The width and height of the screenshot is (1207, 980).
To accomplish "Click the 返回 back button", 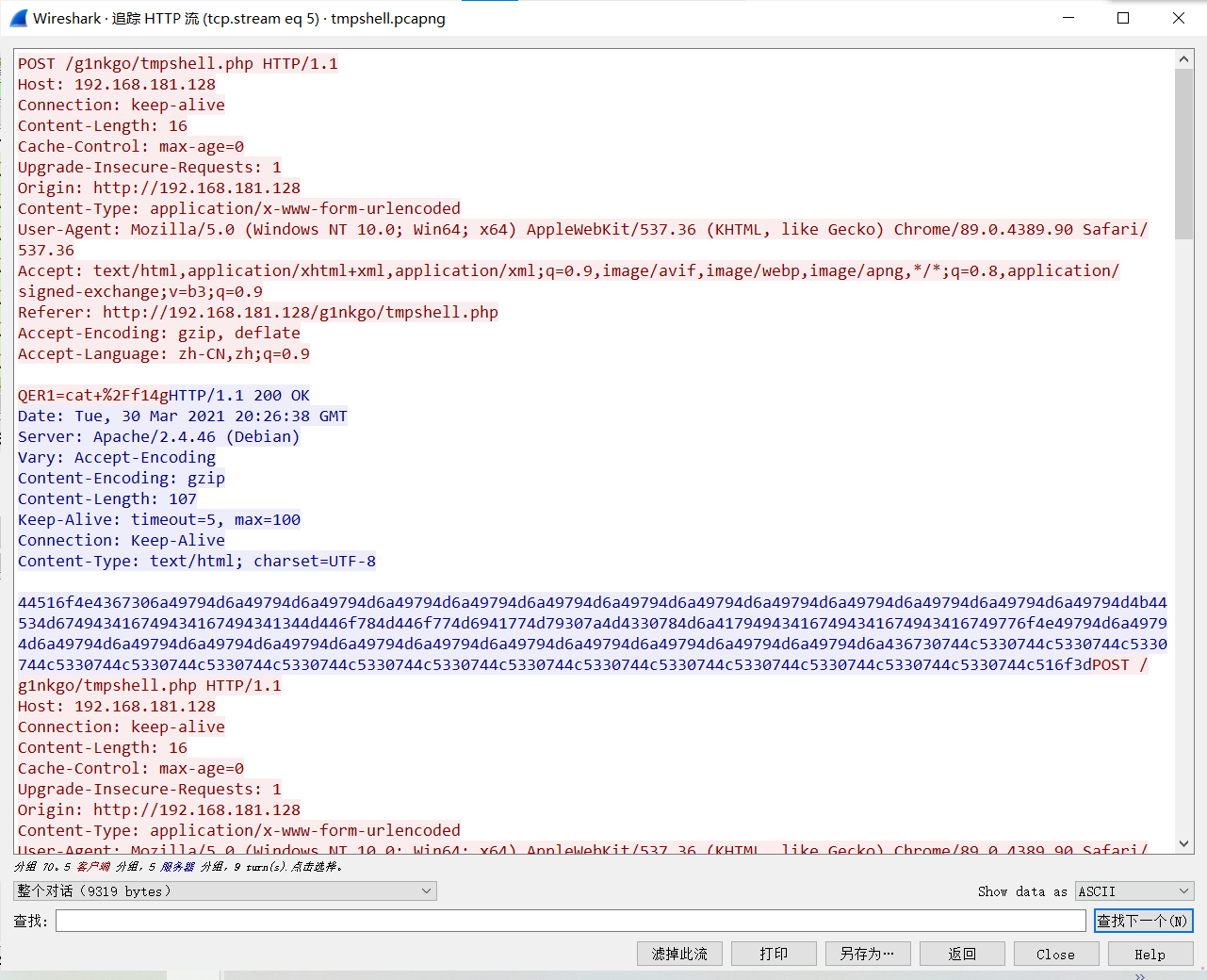I will click(962, 954).
